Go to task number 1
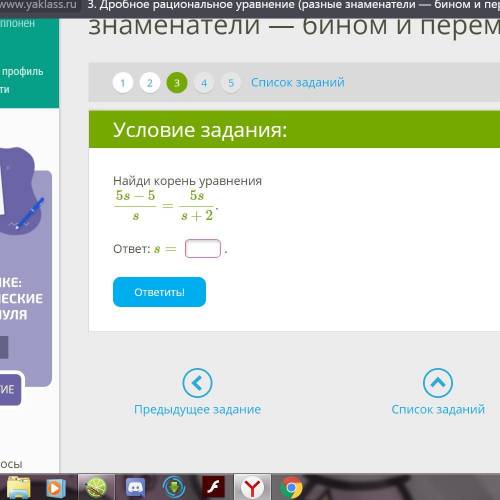Image resolution: width=500 pixels, height=500 pixels. pyautogui.click(x=123, y=83)
